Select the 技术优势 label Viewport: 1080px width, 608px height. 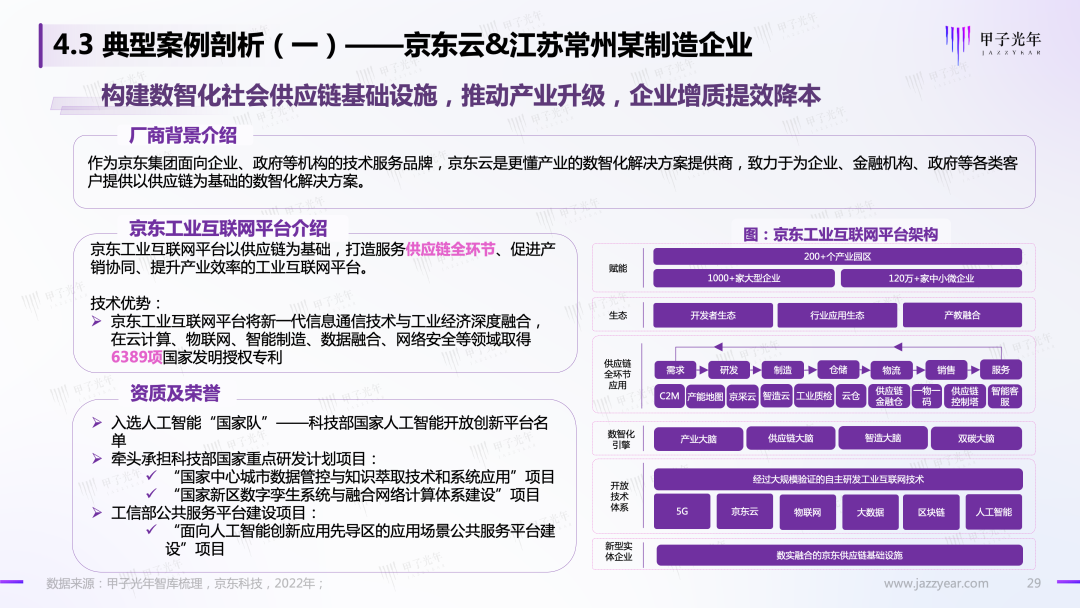125,303
